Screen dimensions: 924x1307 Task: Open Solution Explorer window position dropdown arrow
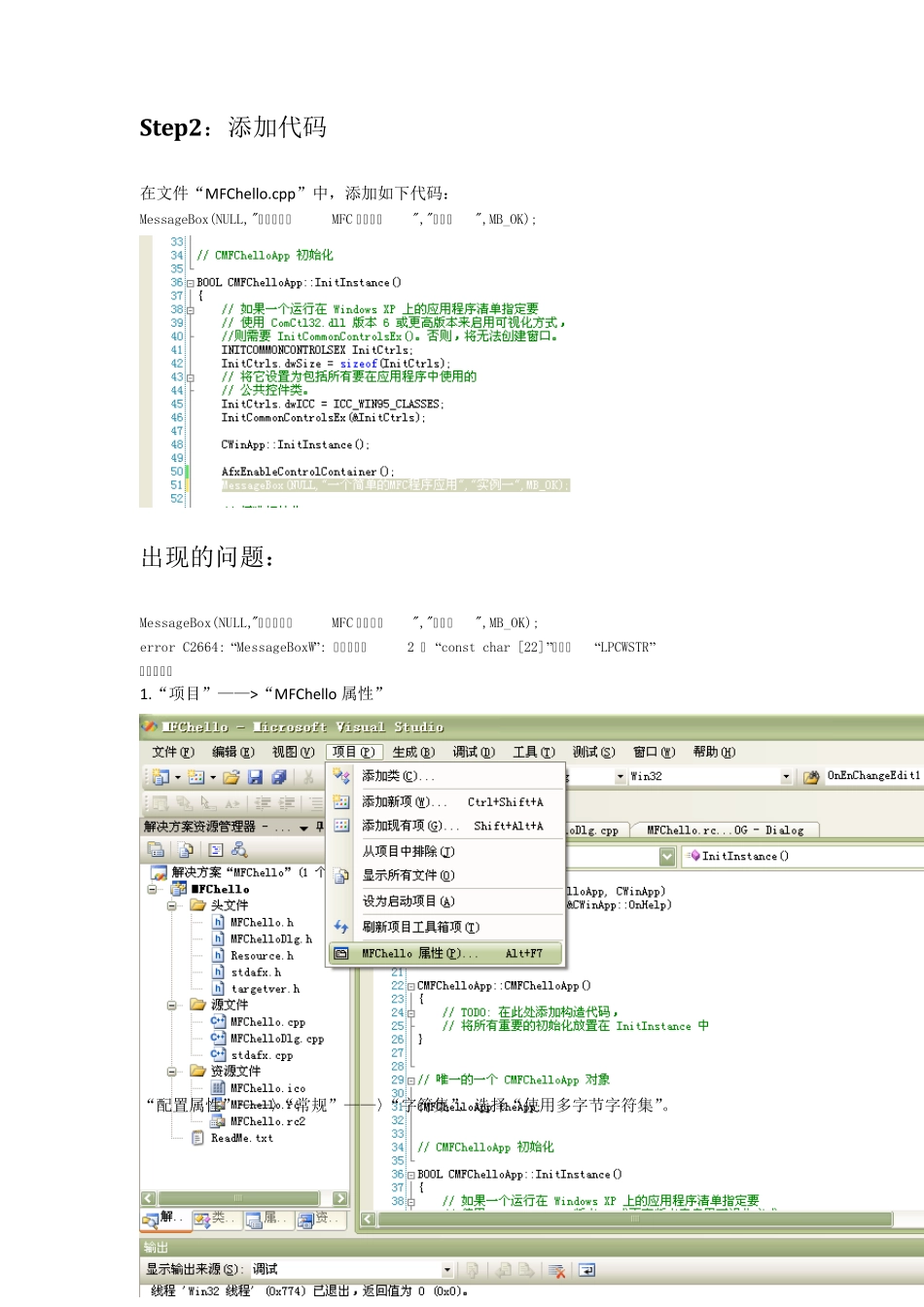(303, 828)
